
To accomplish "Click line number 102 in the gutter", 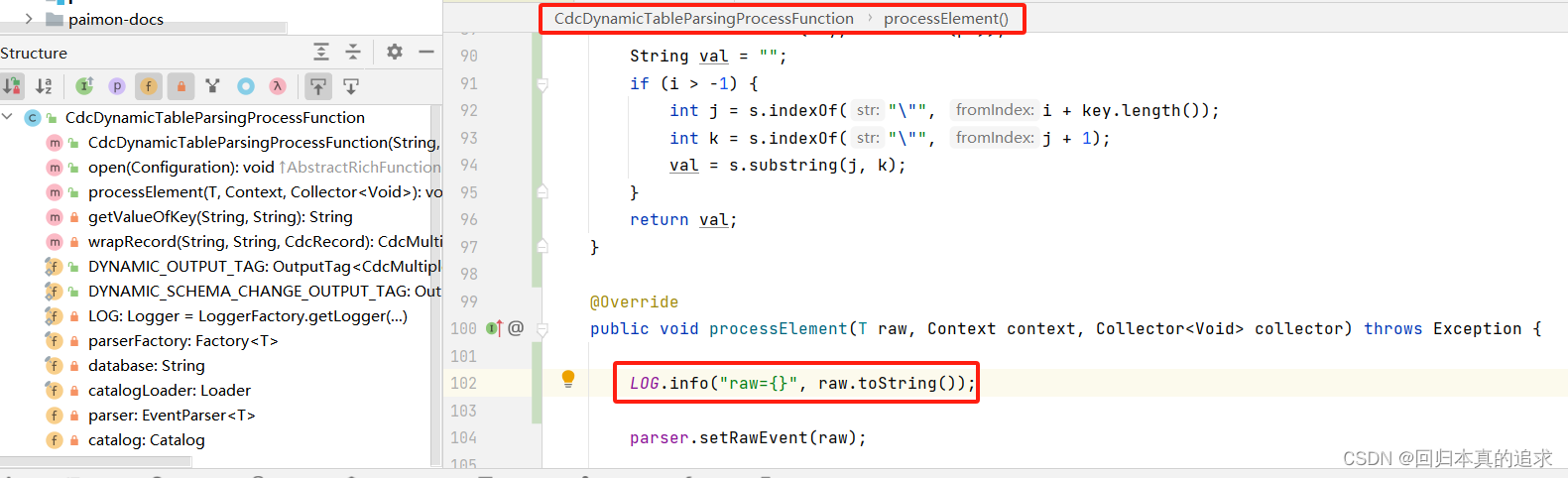I will click(x=463, y=383).
